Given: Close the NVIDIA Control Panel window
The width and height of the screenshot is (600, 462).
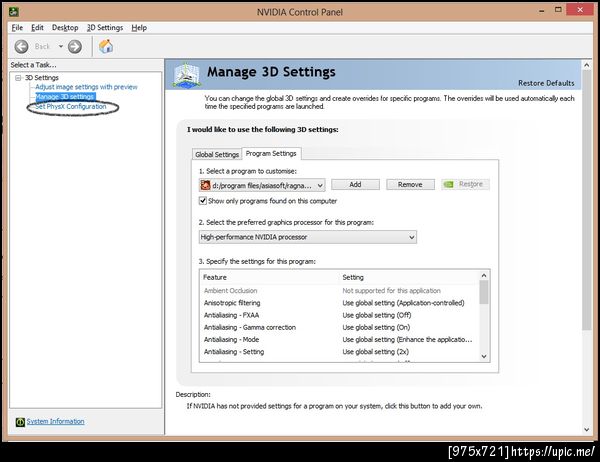Looking at the screenshot, I should 580,10.
